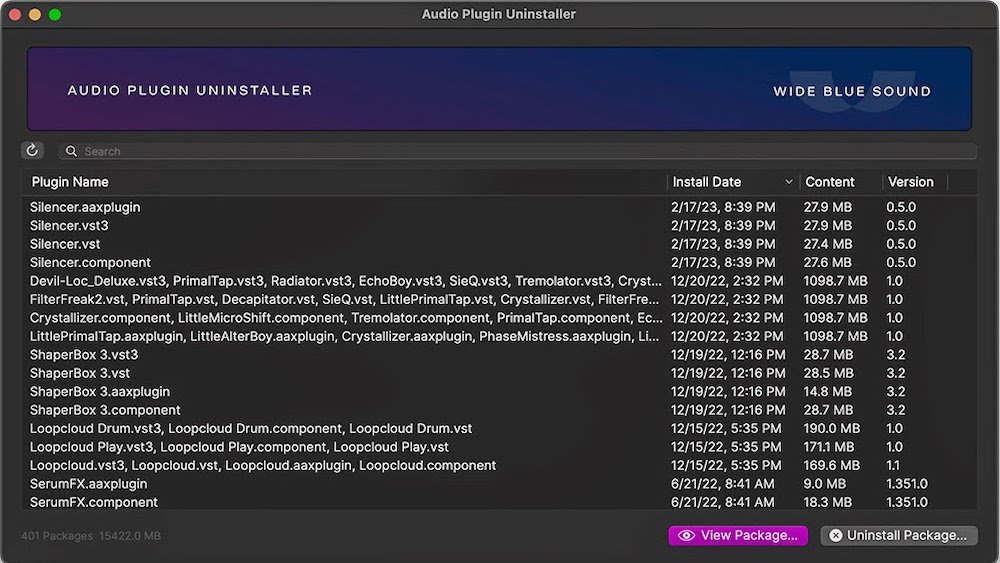Click the Wide Blue Sound logo
The width and height of the screenshot is (1000, 563).
click(851, 91)
